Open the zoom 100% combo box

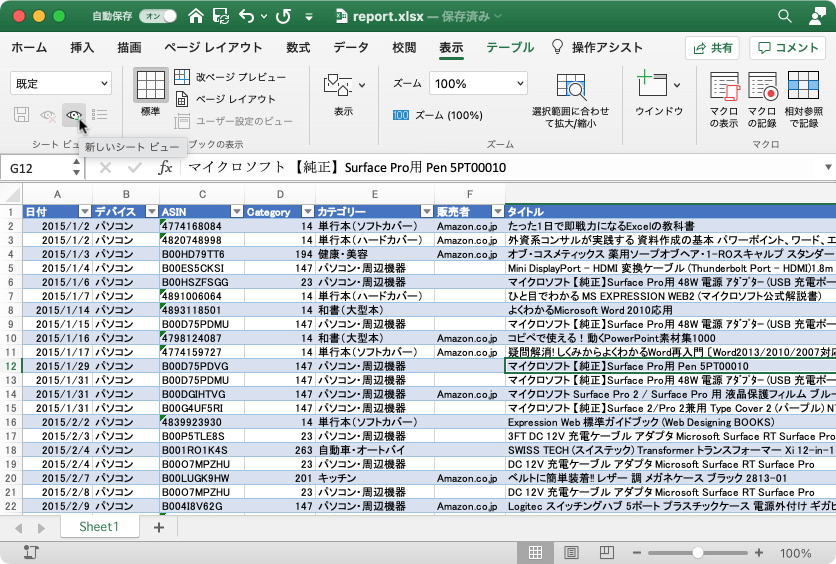(x=478, y=84)
